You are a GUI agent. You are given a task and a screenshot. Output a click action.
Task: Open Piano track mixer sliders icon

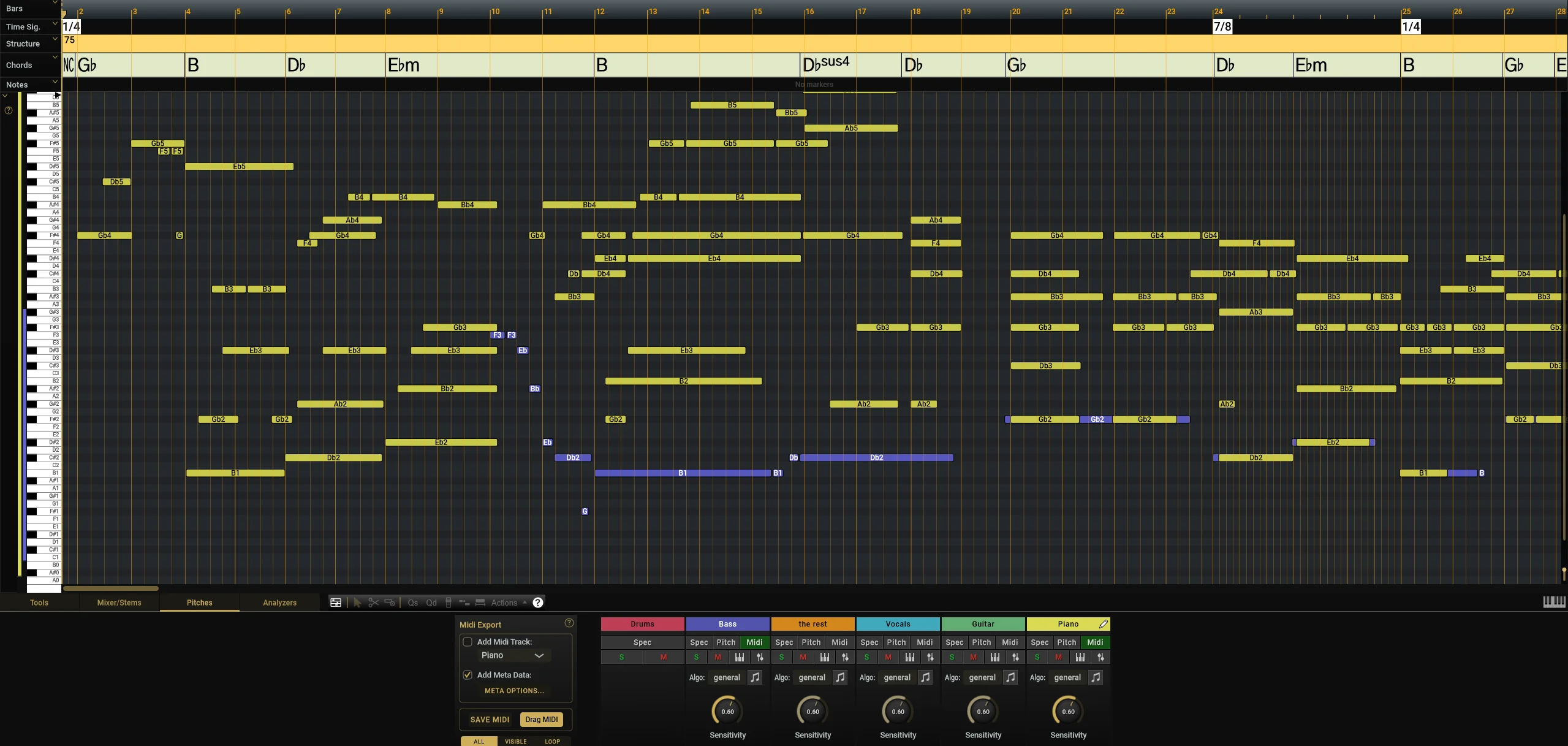(1100, 657)
